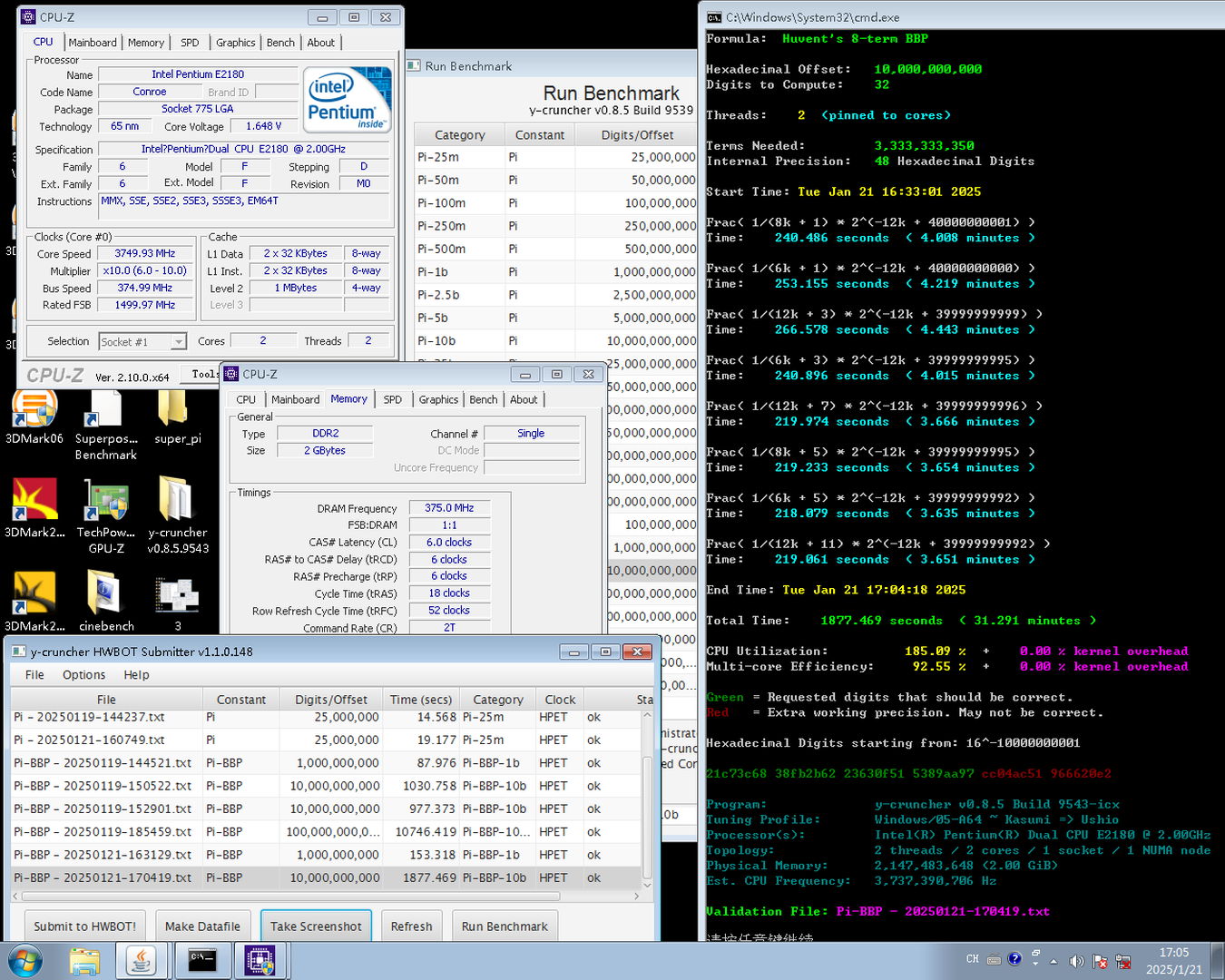
Task: Click Show desktop button at taskbar end
Action: point(1219,961)
